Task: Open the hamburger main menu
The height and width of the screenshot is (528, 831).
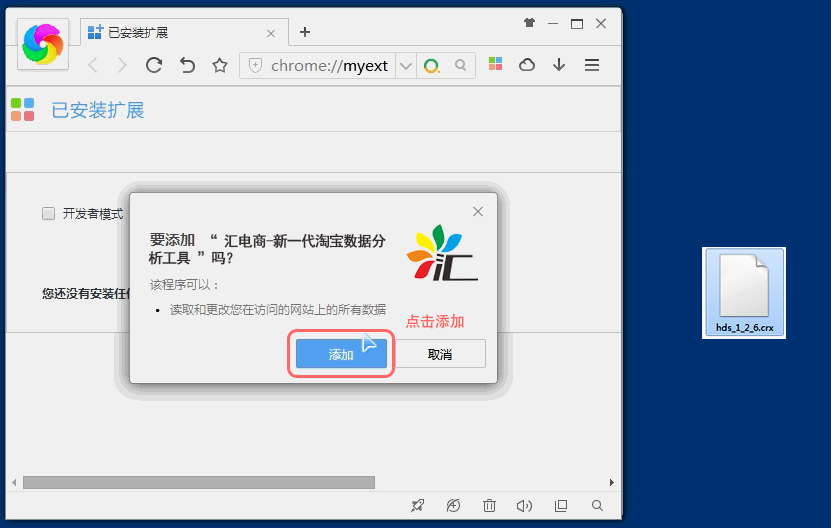Action: click(x=592, y=65)
